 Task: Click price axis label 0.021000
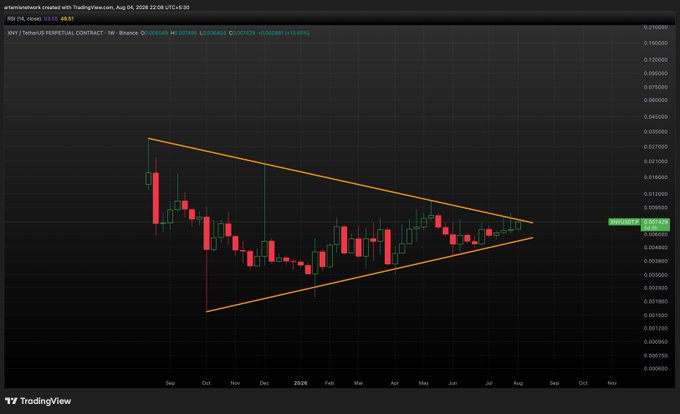click(x=656, y=161)
